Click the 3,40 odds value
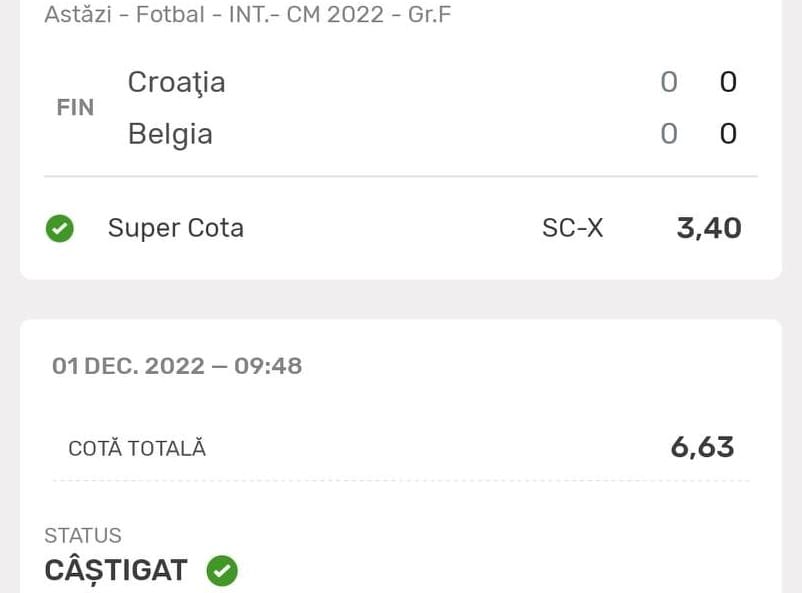802x593 pixels. [x=709, y=228]
